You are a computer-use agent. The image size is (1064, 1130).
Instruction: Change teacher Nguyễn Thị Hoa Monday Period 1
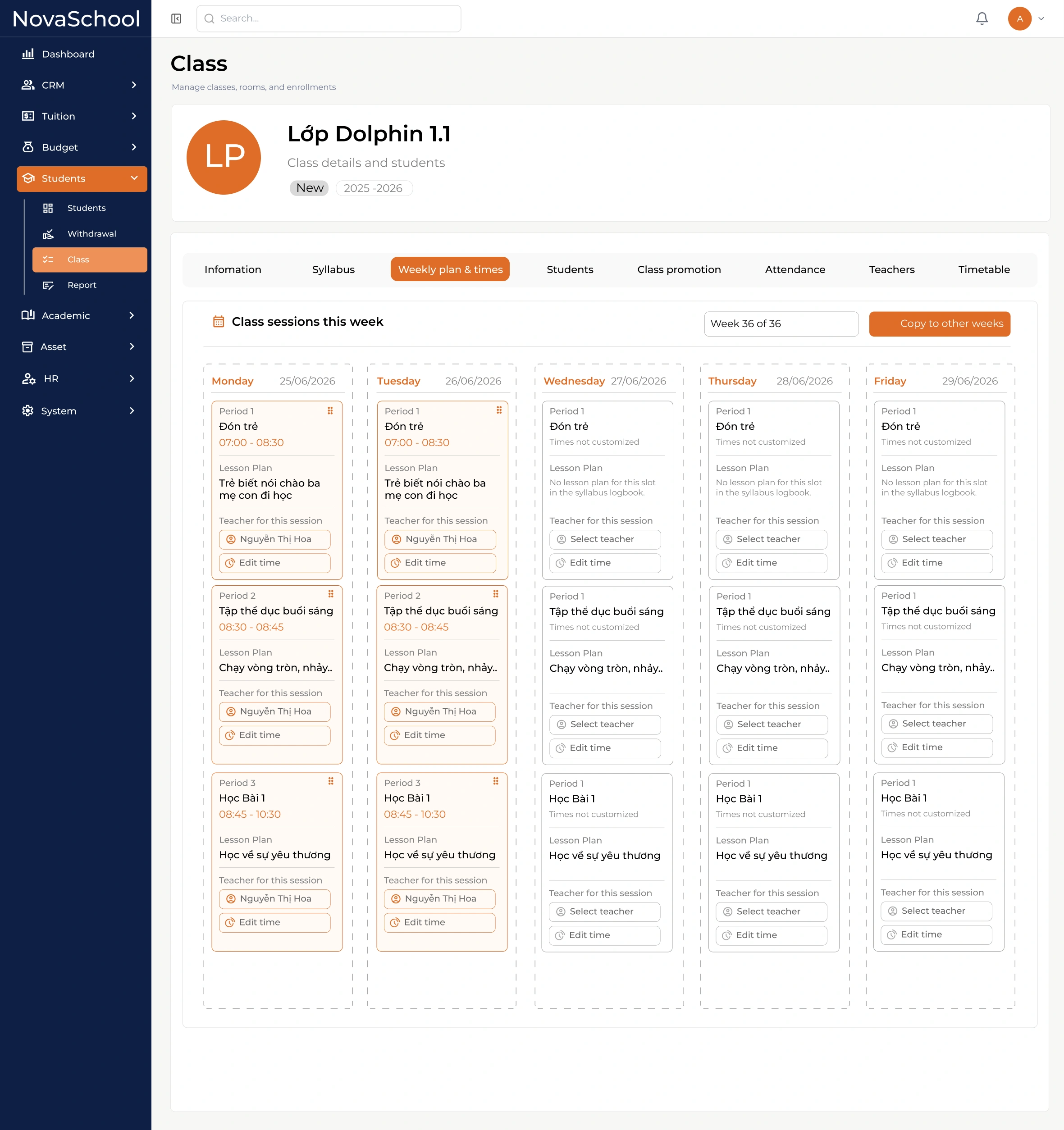(x=274, y=539)
